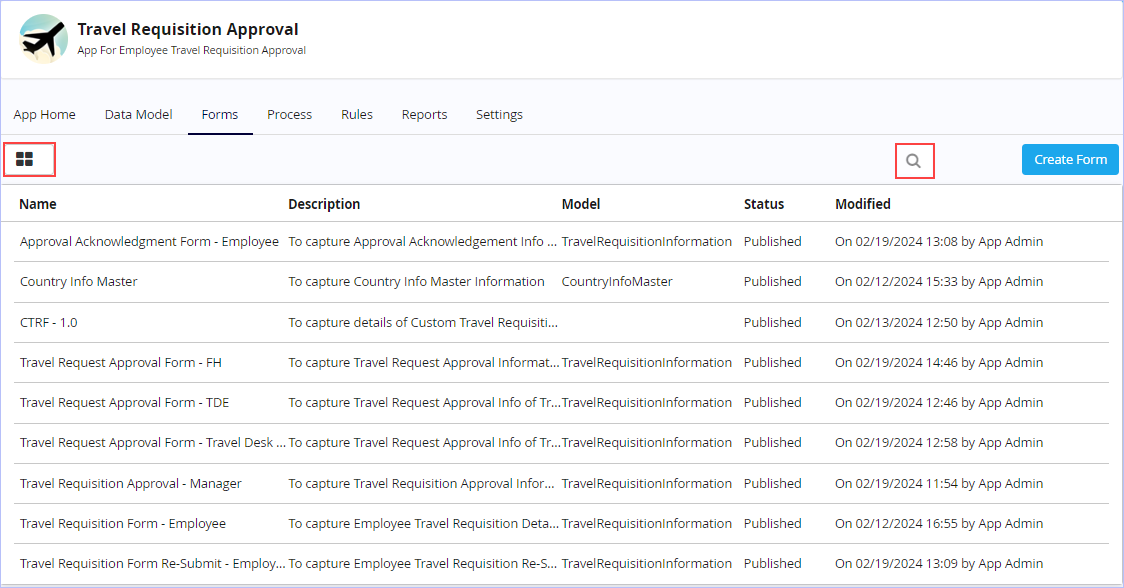Click the Status column header
1124x588 pixels.
point(764,204)
